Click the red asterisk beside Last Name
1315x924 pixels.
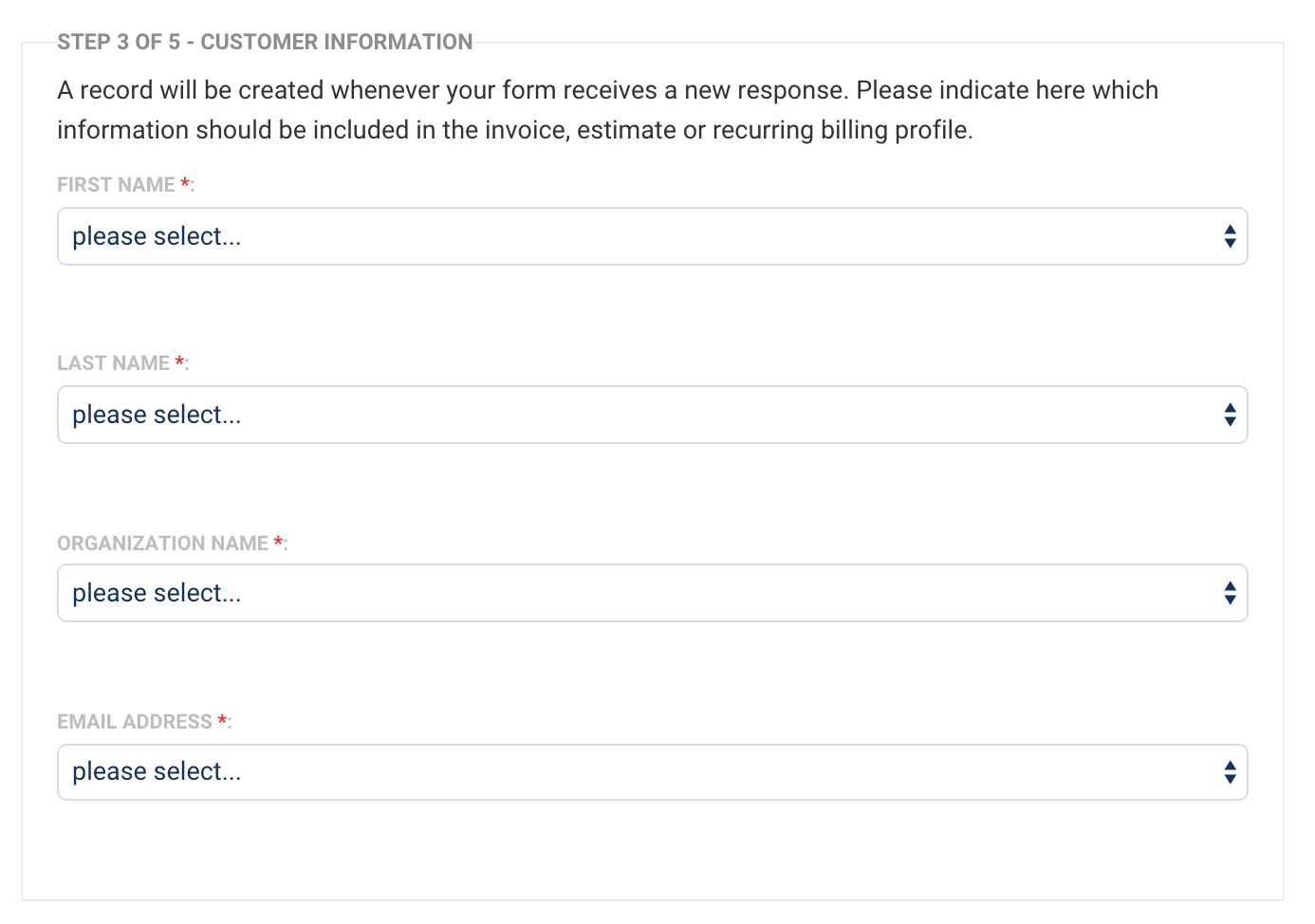[179, 362]
